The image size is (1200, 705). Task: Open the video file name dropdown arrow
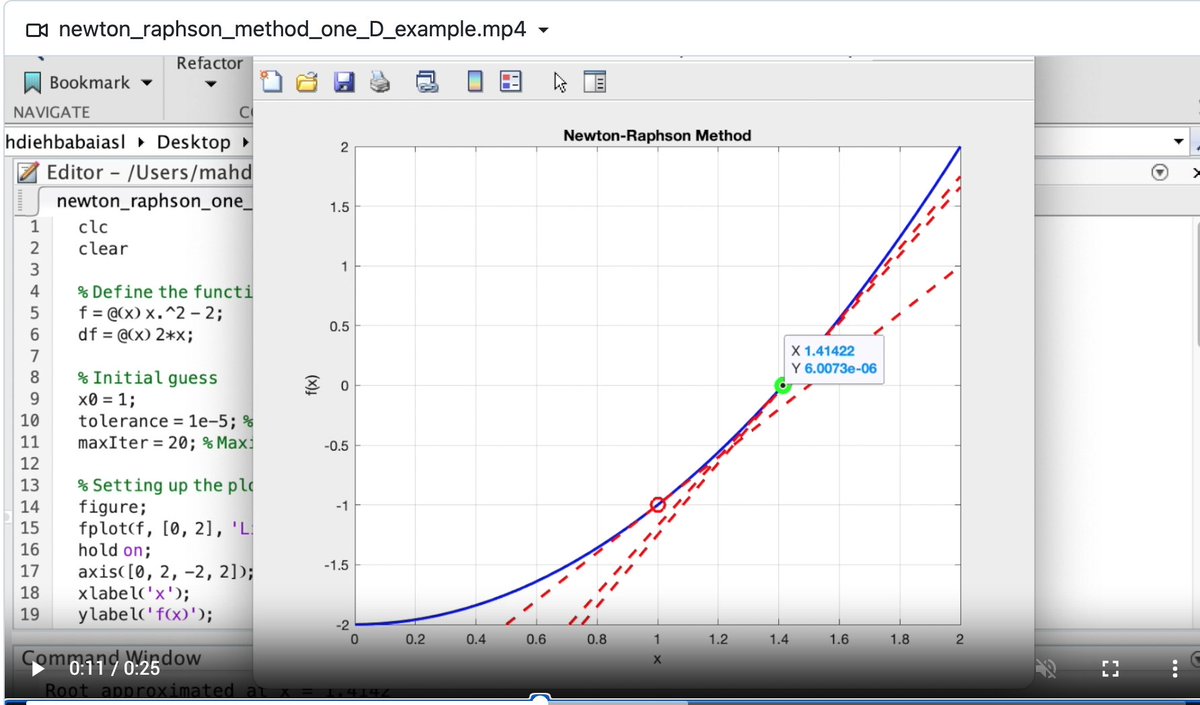[x=543, y=30]
